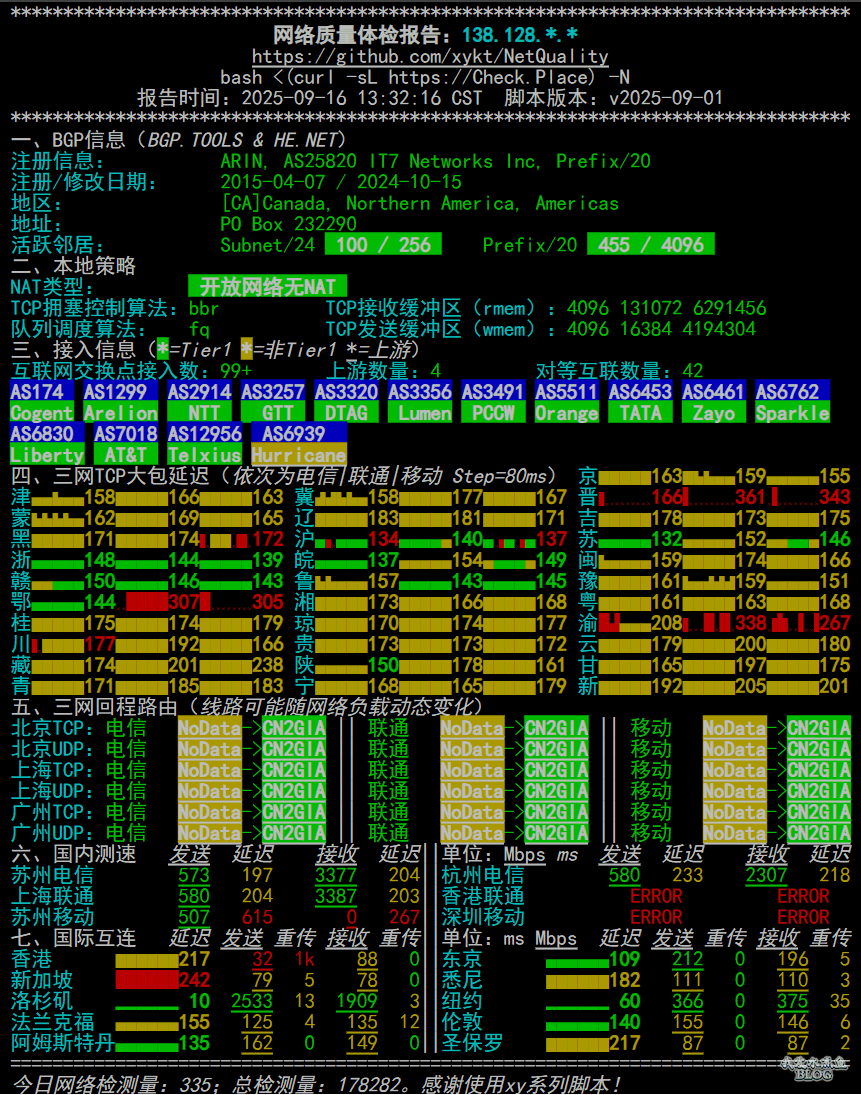Click the 北京TCP row label
The image size is (861, 1095).
pyautogui.click(x=52, y=728)
